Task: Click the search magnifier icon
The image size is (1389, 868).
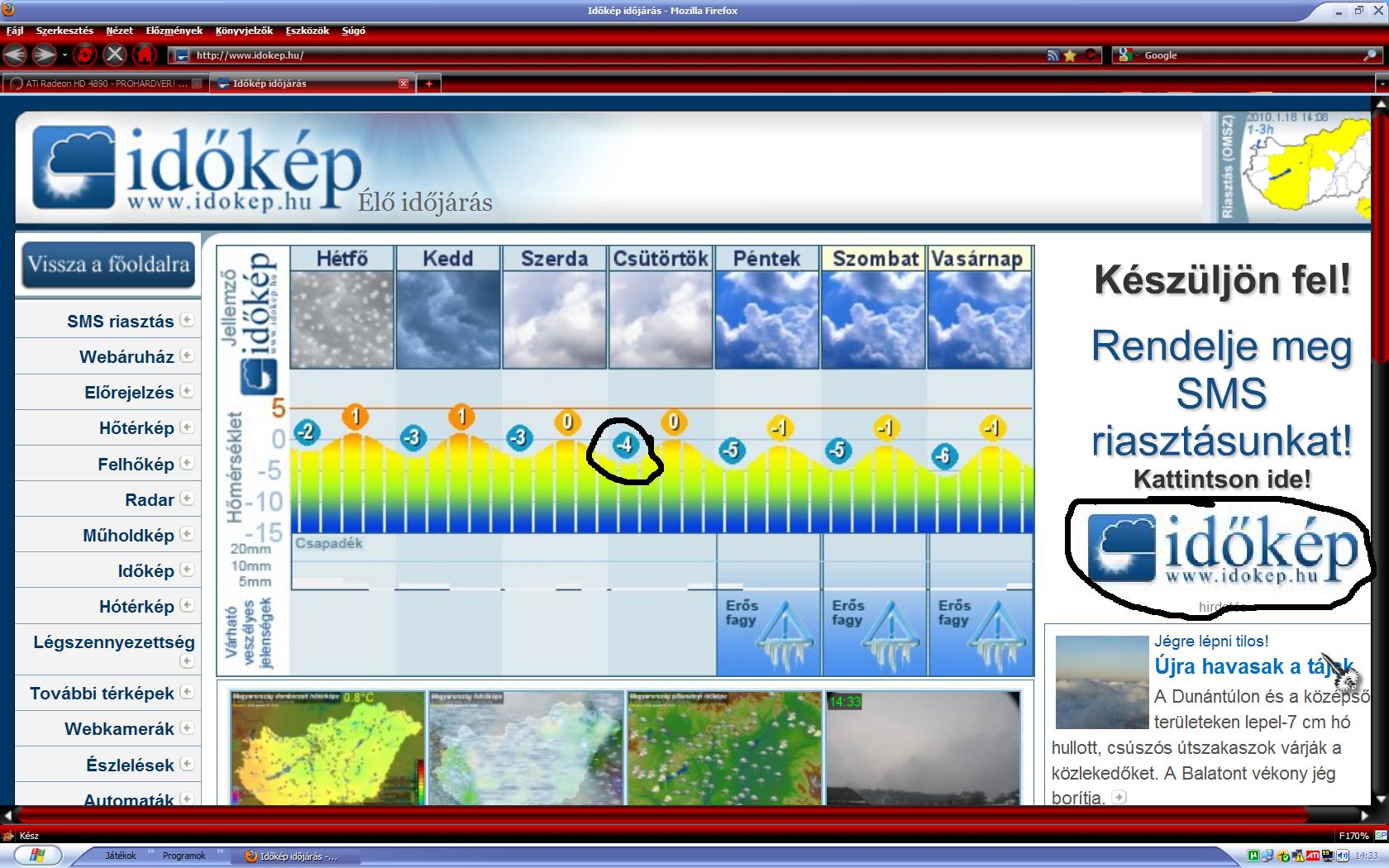Action: point(1370,55)
